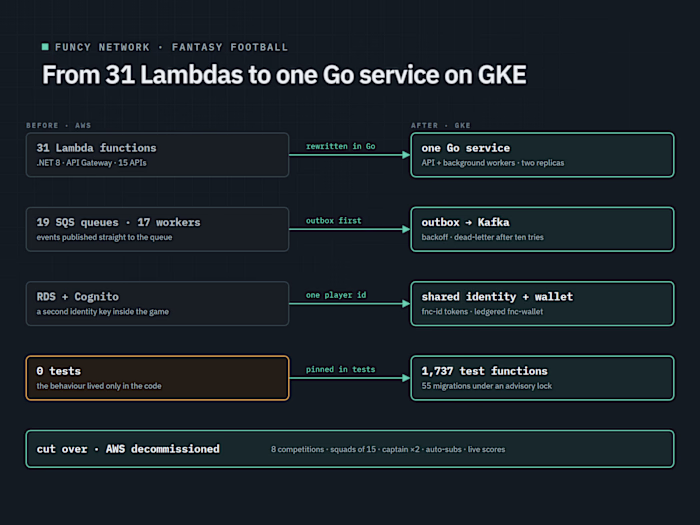Click '55 migrations under an advisory lock' text

(487, 386)
